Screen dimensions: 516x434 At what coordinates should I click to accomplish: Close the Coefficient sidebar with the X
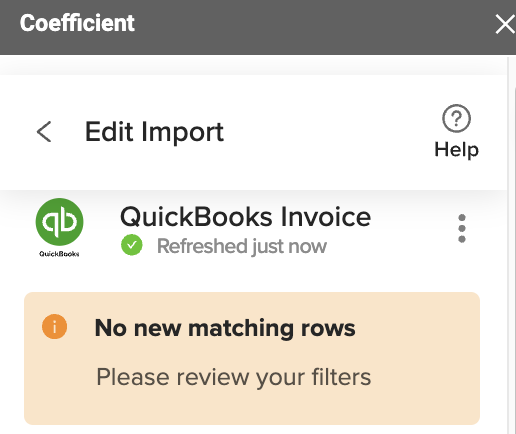pos(505,24)
